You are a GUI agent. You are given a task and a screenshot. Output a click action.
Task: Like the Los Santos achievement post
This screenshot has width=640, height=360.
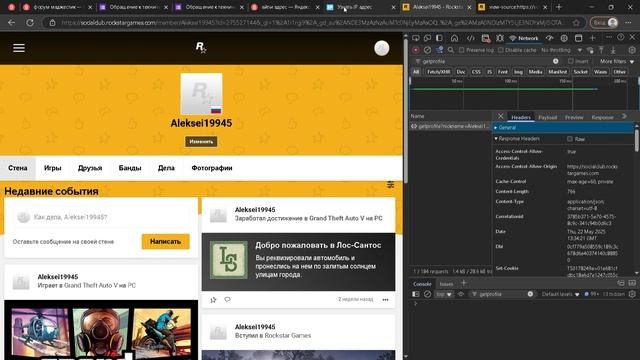[213, 300]
